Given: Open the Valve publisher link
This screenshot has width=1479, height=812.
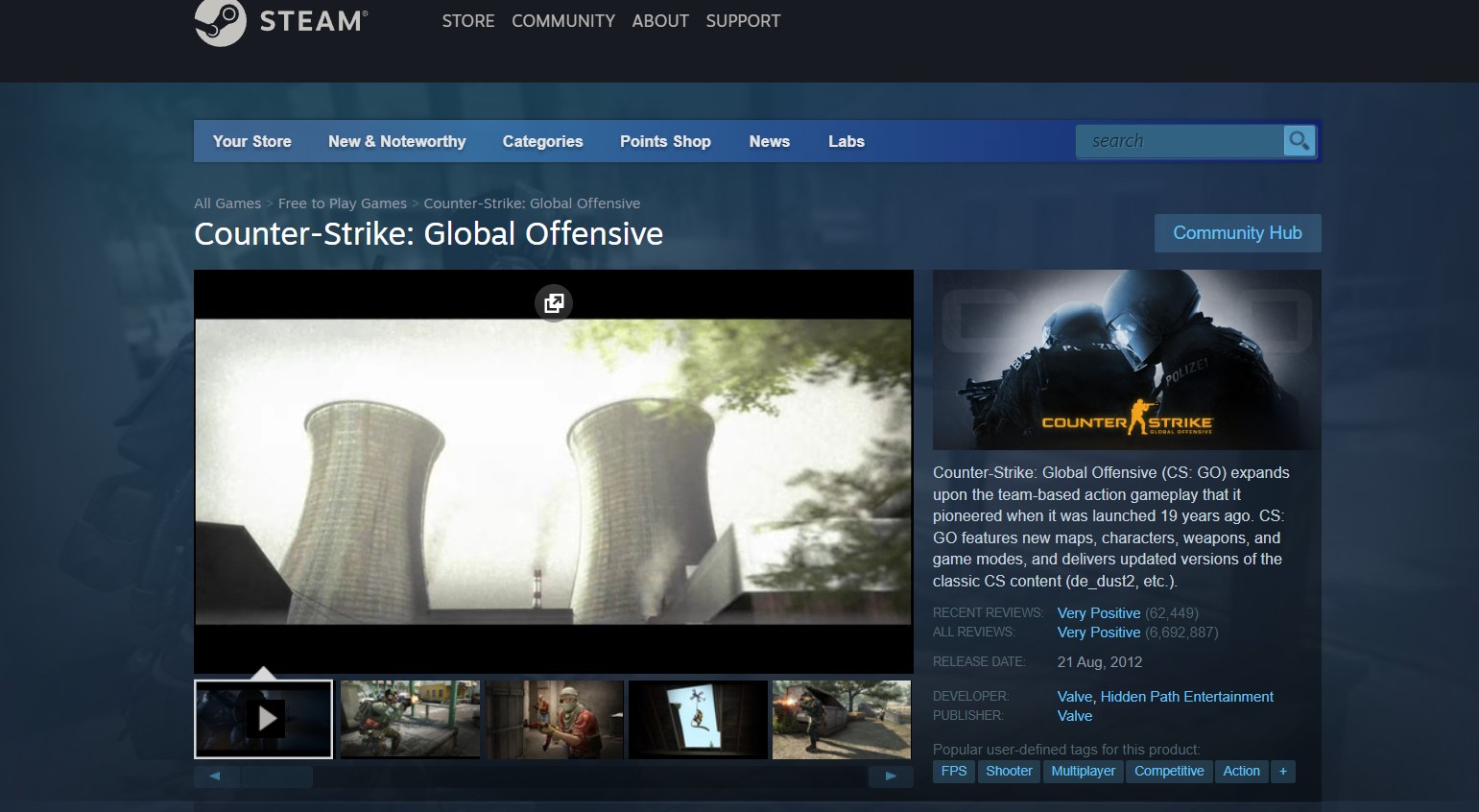Looking at the screenshot, I should coord(1075,716).
